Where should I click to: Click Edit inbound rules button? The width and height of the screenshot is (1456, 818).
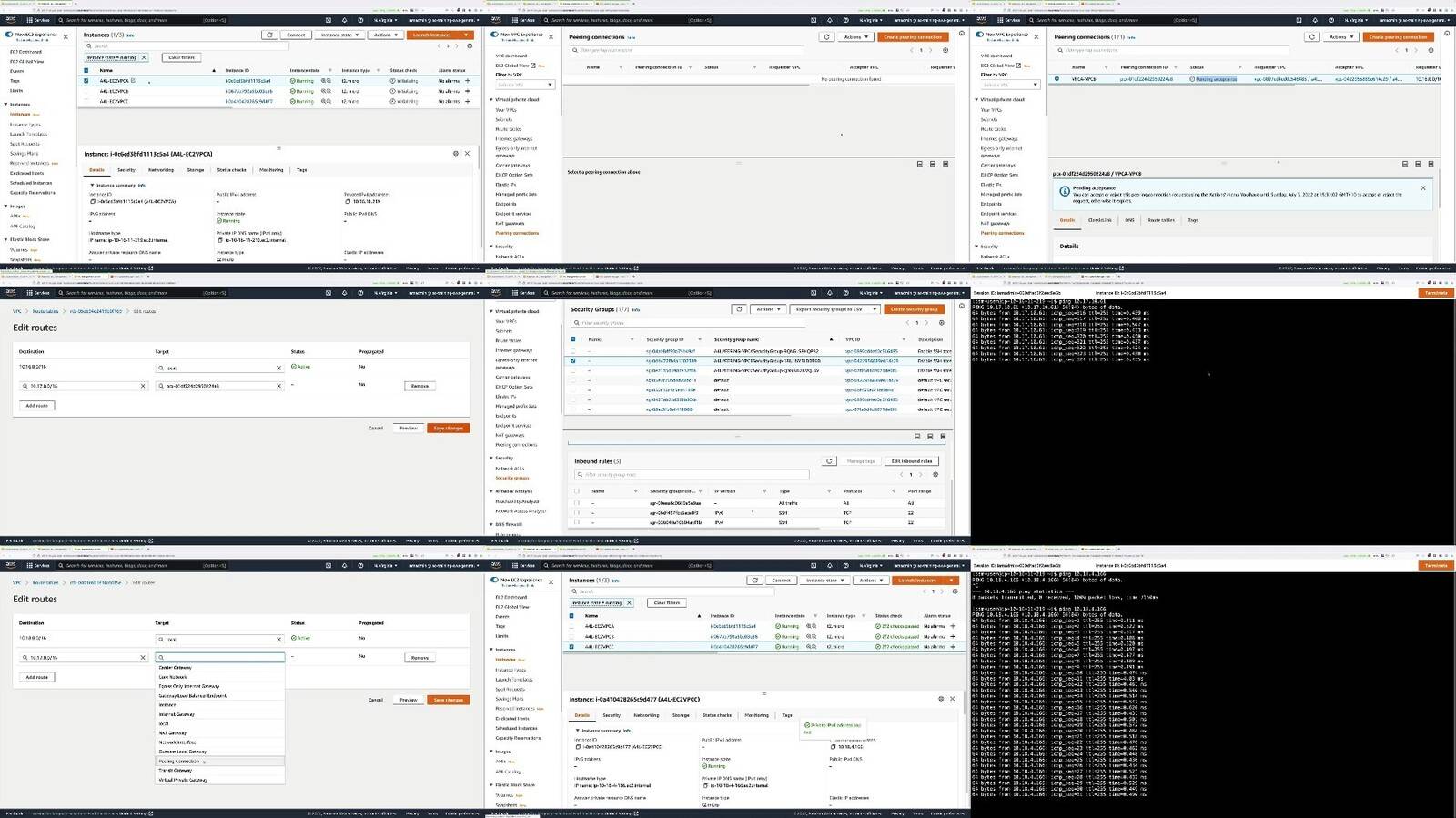click(912, 461)
